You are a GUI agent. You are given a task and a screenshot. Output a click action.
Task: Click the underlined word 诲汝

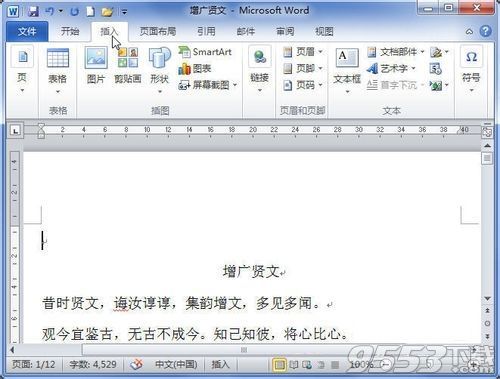pyautogui.click(x=128, y=303)
